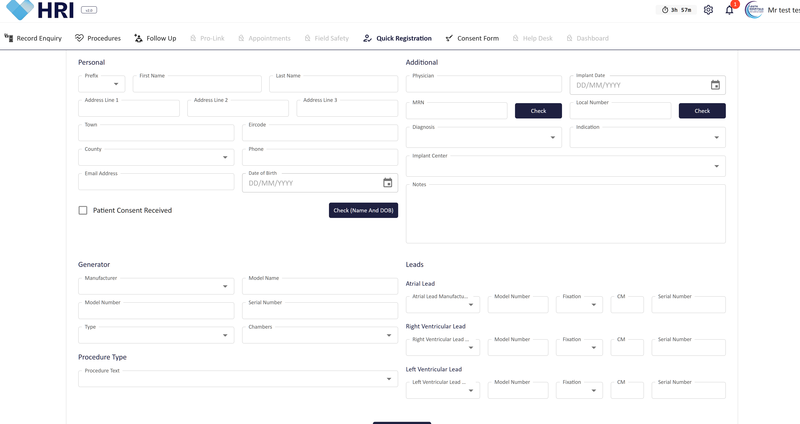Image resolution: width=800 pixels, height=424 pixels.
Task: Click the Quick Registration person icon
Action: tap(367, 38)
